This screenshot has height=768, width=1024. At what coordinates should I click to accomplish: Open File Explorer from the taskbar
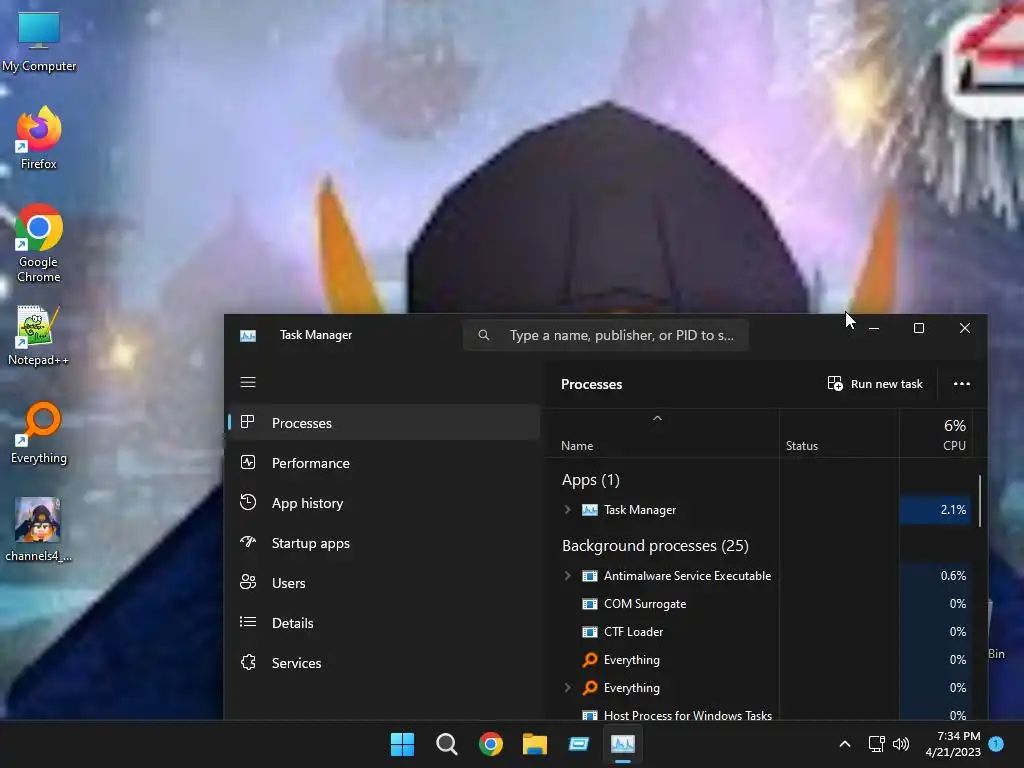535,744
